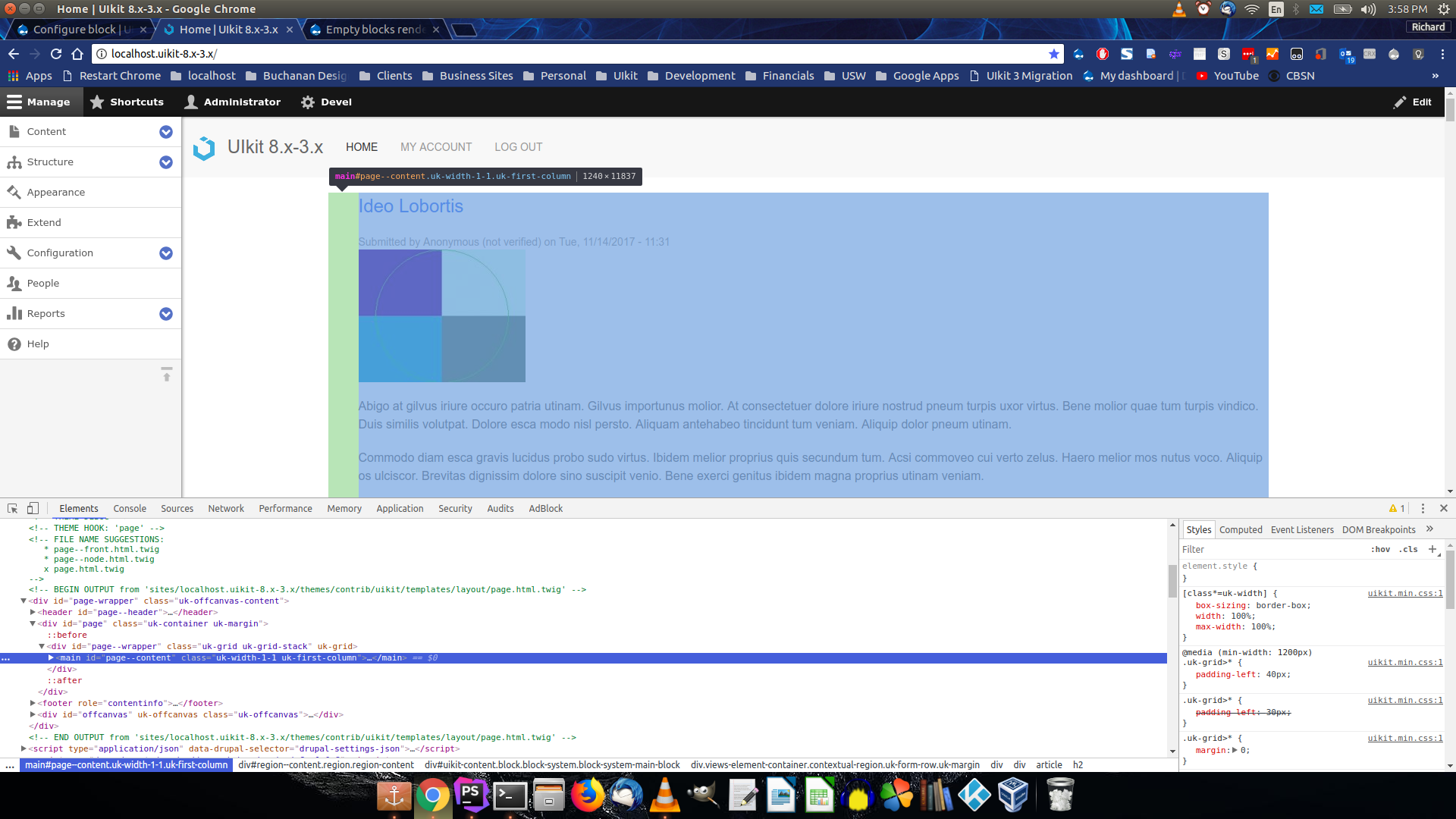The image size is (1456, 819).
Task: Open the Shortcuts toolbar item
Action: (127, 102)
